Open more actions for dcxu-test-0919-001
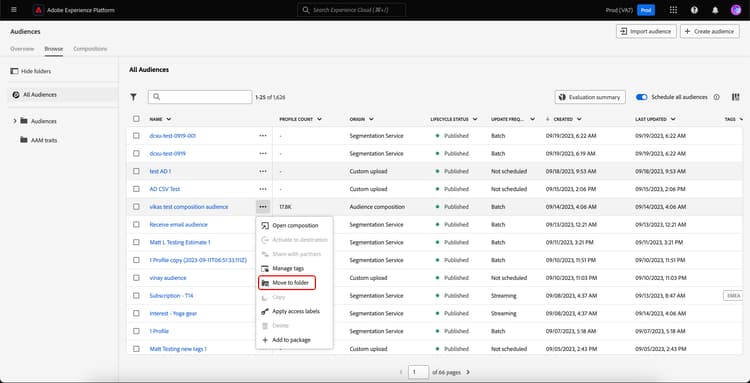Viewport: 750px width, 383px height. coord(263,136)
